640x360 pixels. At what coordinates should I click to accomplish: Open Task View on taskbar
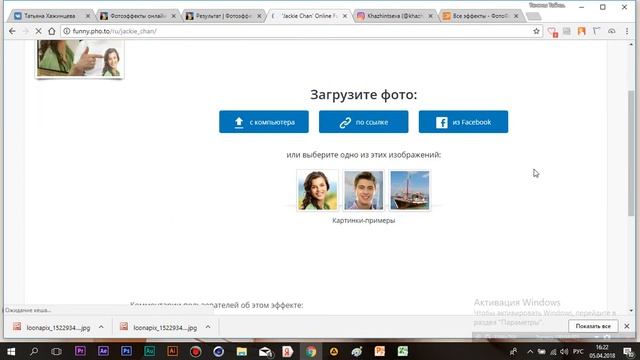(x=56, y=351)
